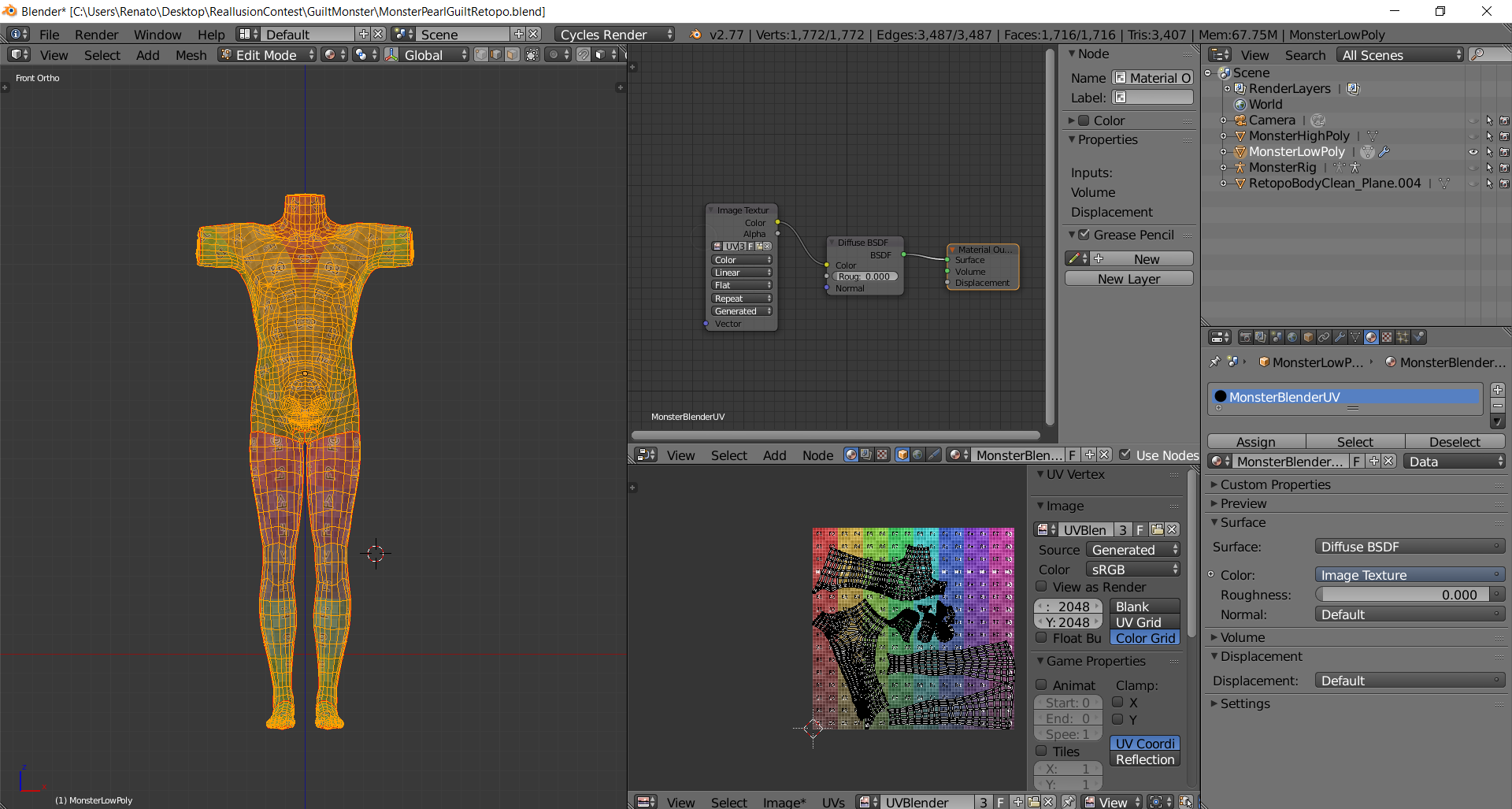Screen dimensions: 1512x809
Task: Select the Reflection mapping button
Action: (1144, 759)
